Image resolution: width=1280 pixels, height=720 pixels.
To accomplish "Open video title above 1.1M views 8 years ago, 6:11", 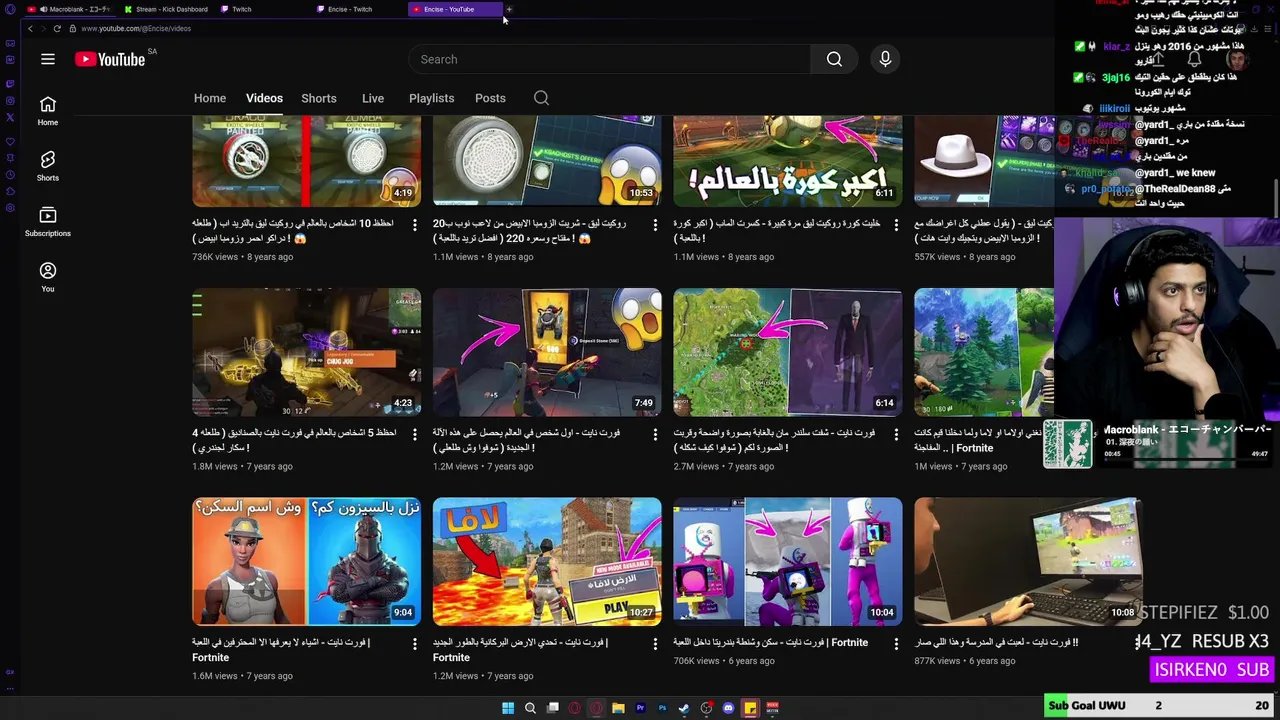I will 777,230.
